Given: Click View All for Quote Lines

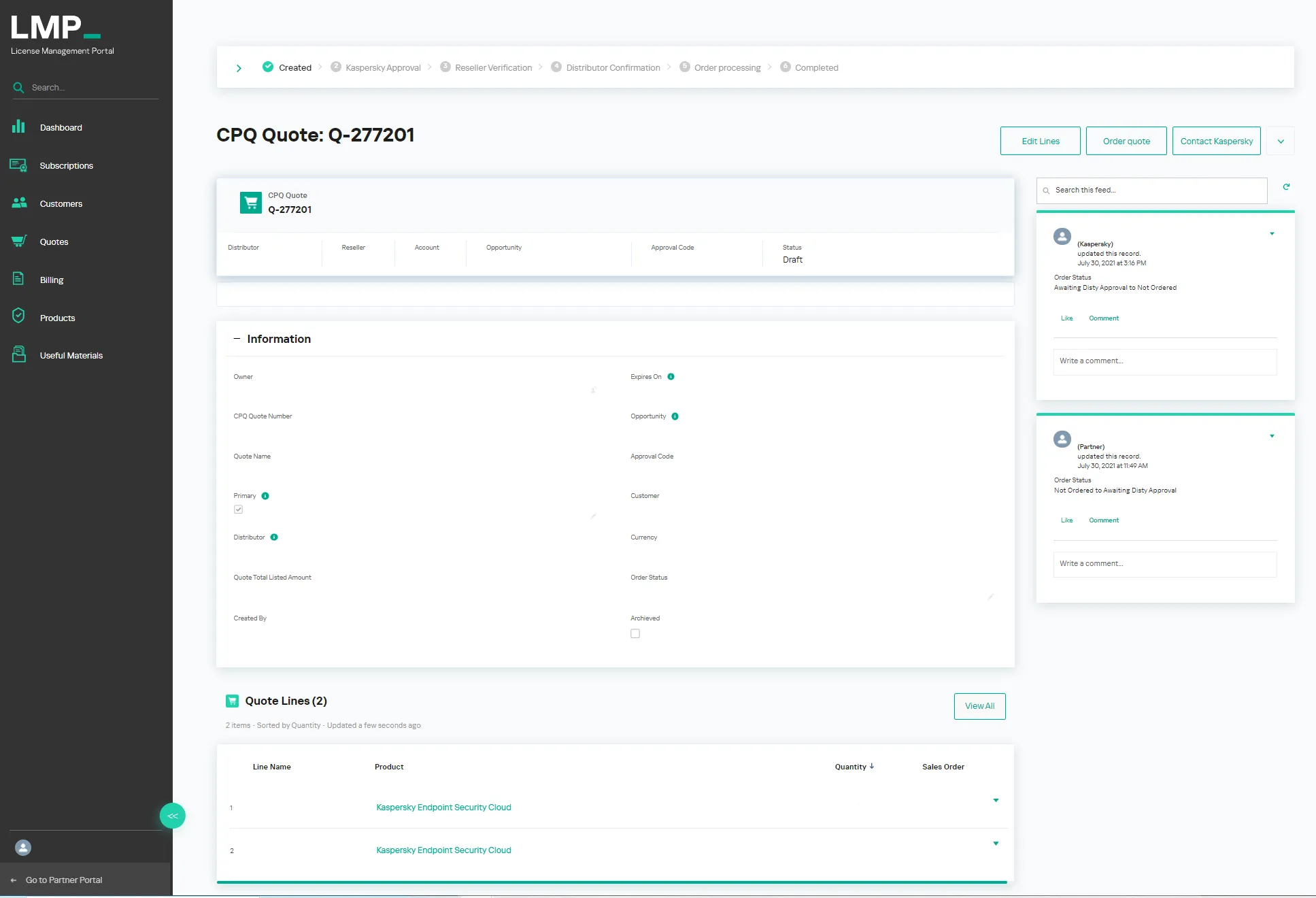Looking at the screenshot, I should [x=979, y=706].
